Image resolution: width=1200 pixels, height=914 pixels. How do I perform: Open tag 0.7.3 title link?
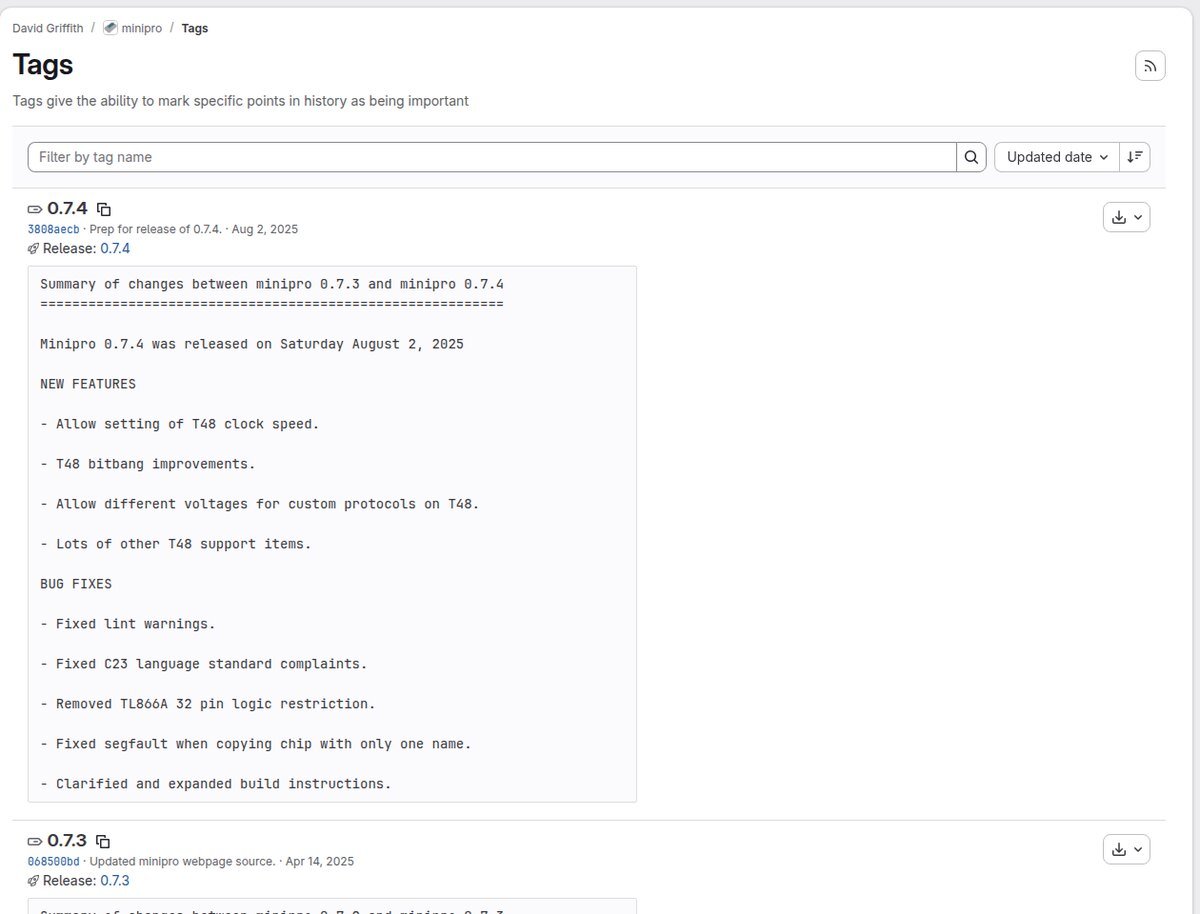pyautogui.click(x=67, y=841)
